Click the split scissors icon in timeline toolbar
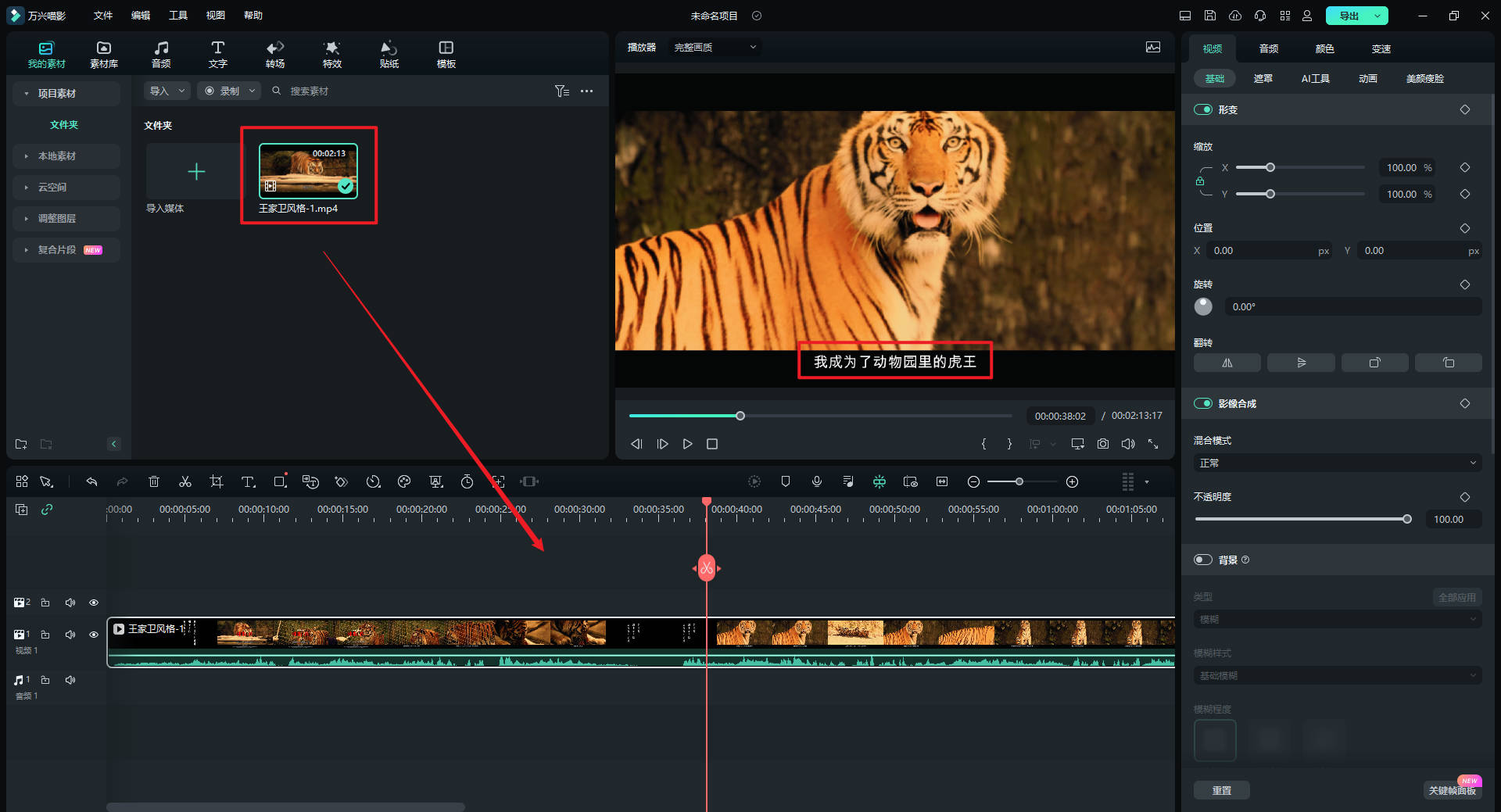 [x=185, y=481]
